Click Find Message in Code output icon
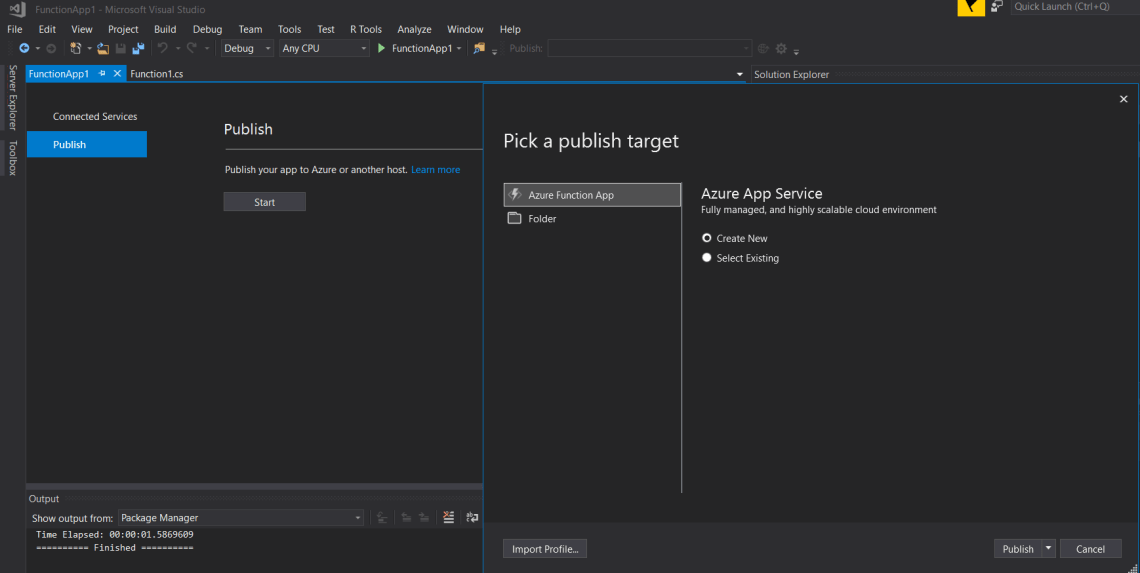Viewport: 1140px width, 573px height. point(382,517)
